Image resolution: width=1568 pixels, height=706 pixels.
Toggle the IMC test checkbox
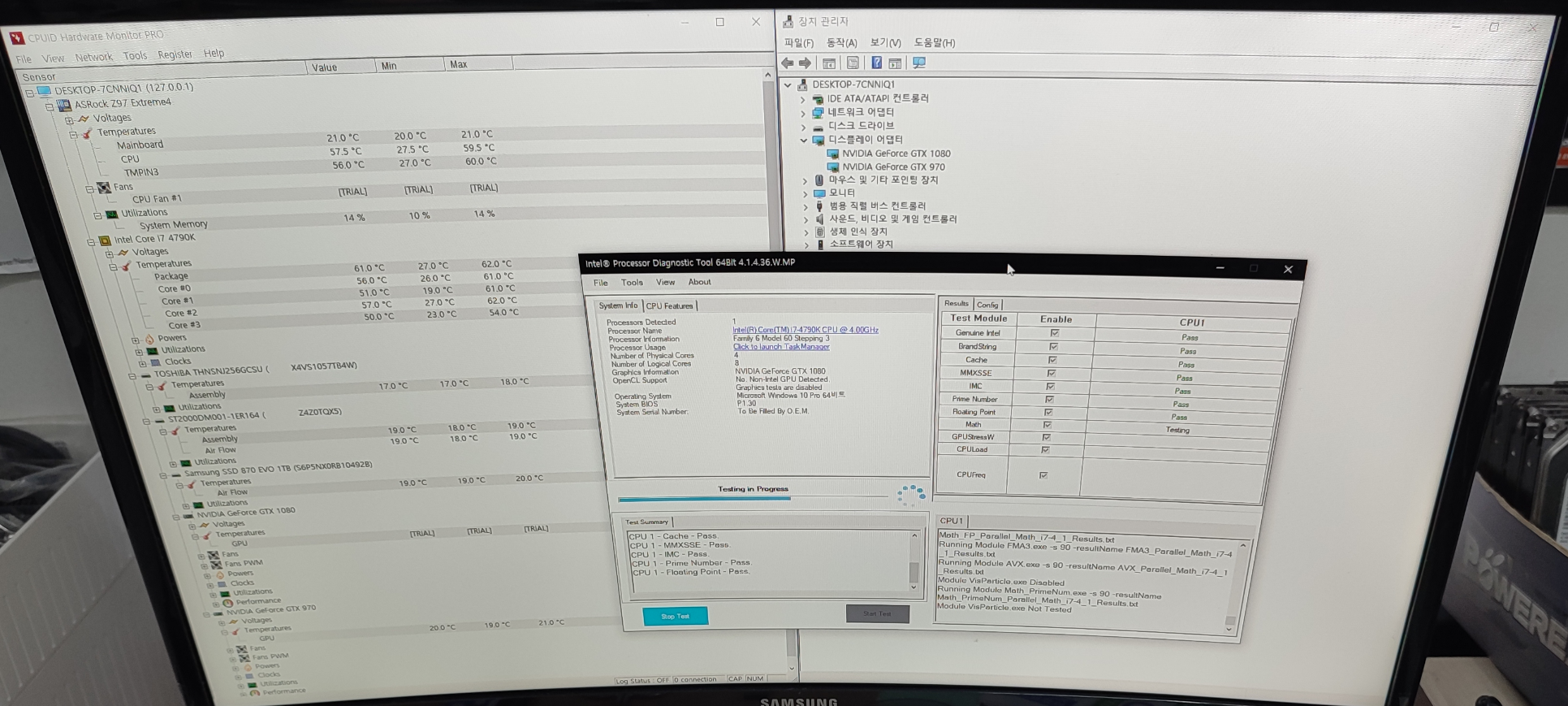point(1051,387)
